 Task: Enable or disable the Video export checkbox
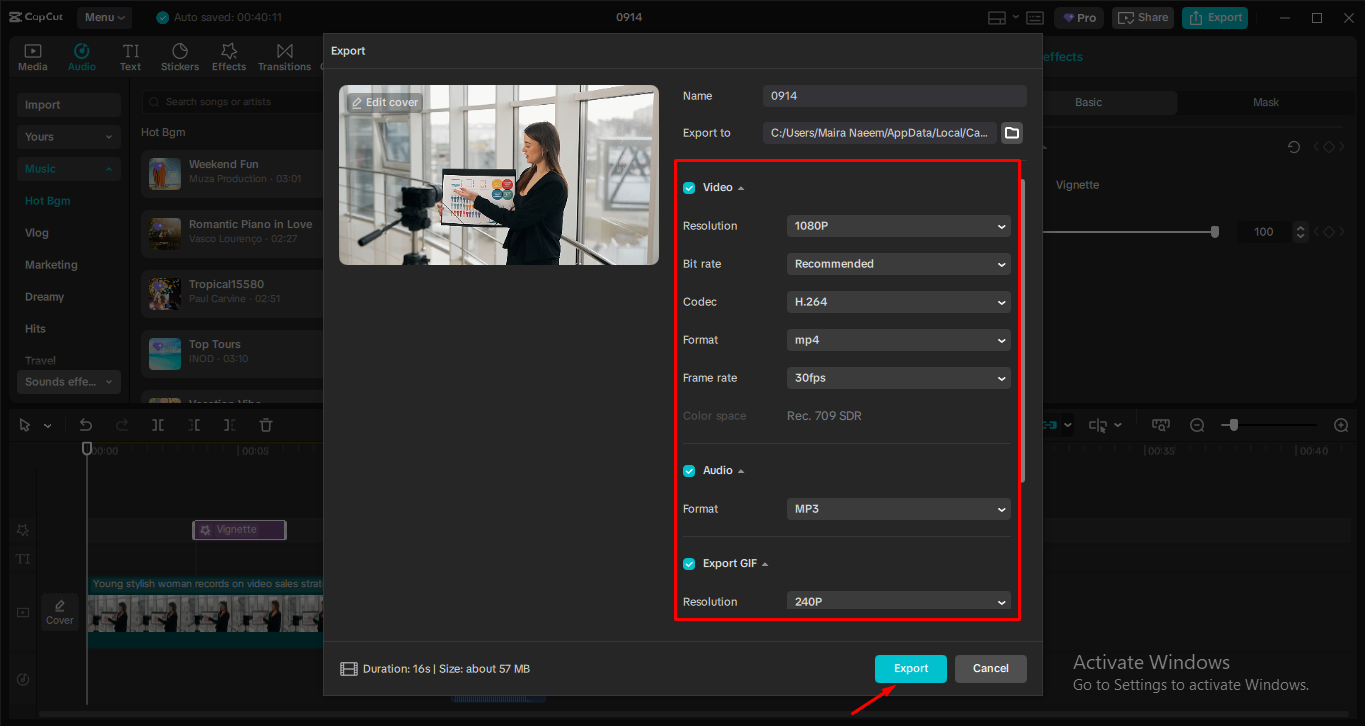tap(689, 188)
